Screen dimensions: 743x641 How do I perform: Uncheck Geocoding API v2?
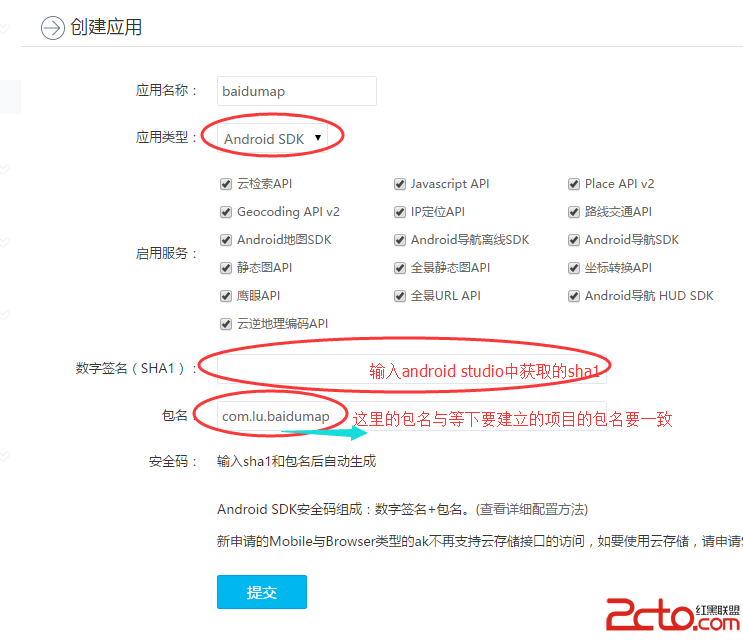(226, 212)
